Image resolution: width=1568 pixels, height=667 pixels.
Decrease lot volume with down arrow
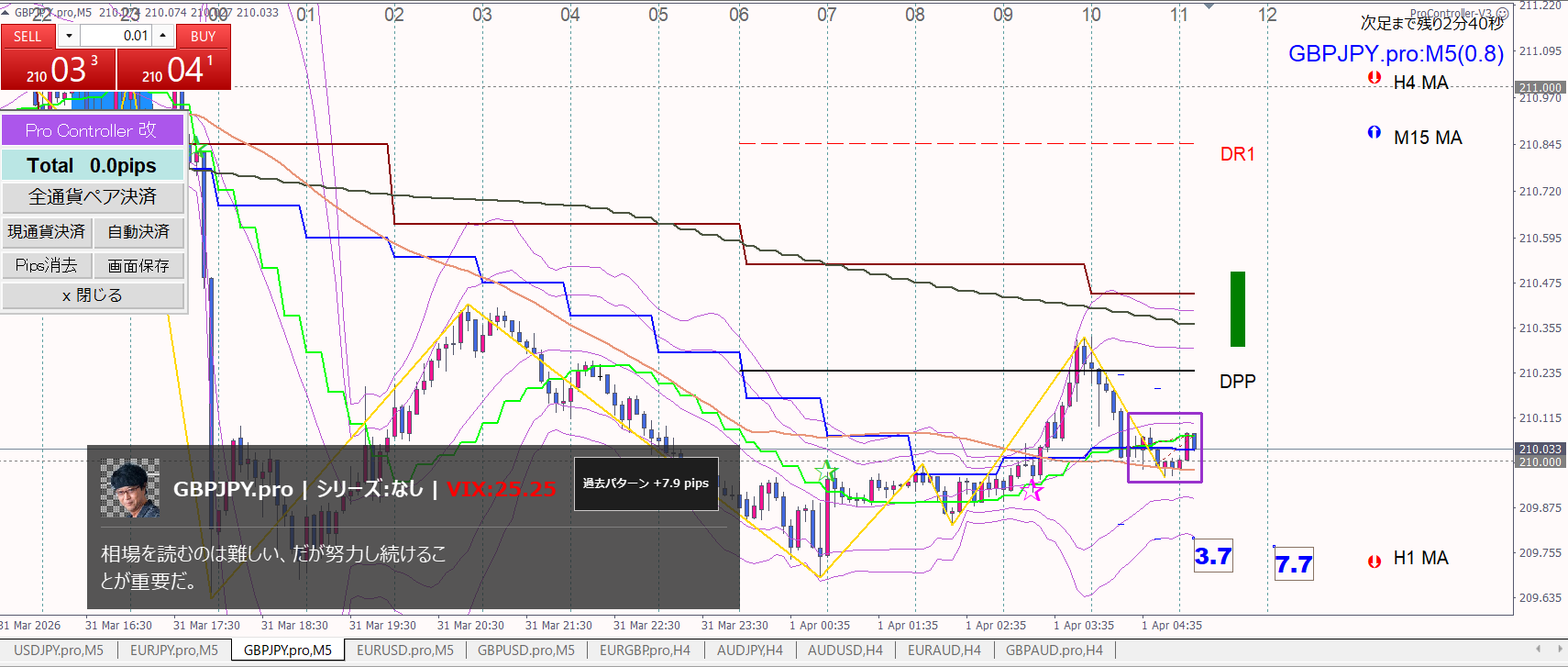(69, 36)
